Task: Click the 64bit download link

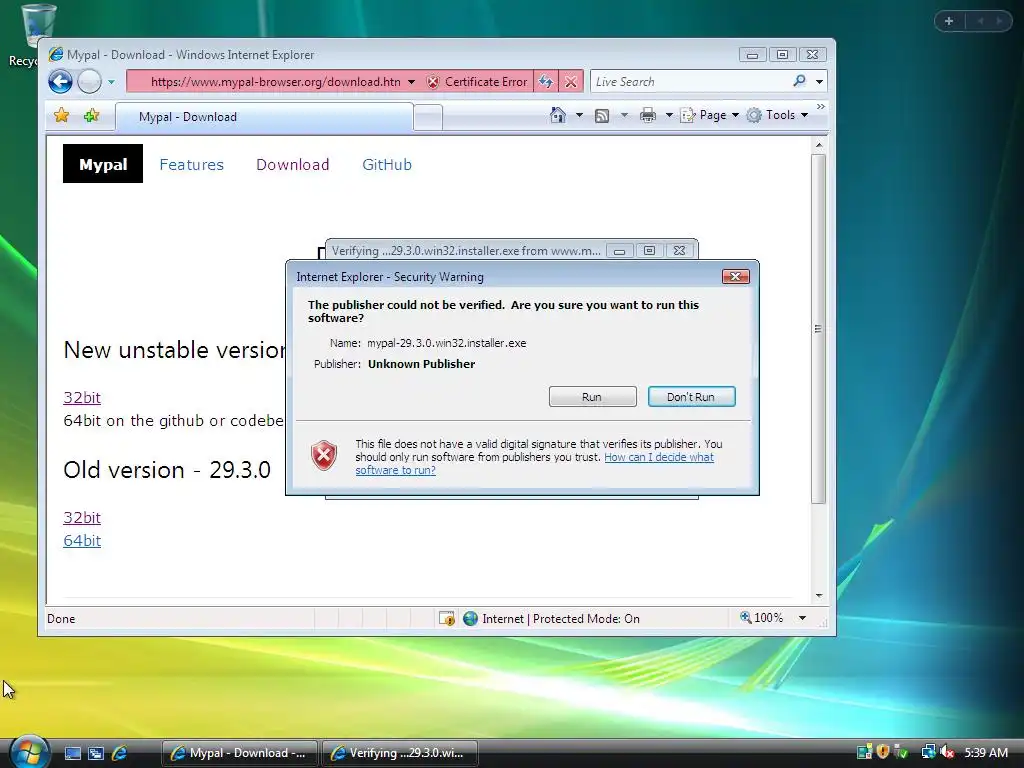Action: point(82,540)
